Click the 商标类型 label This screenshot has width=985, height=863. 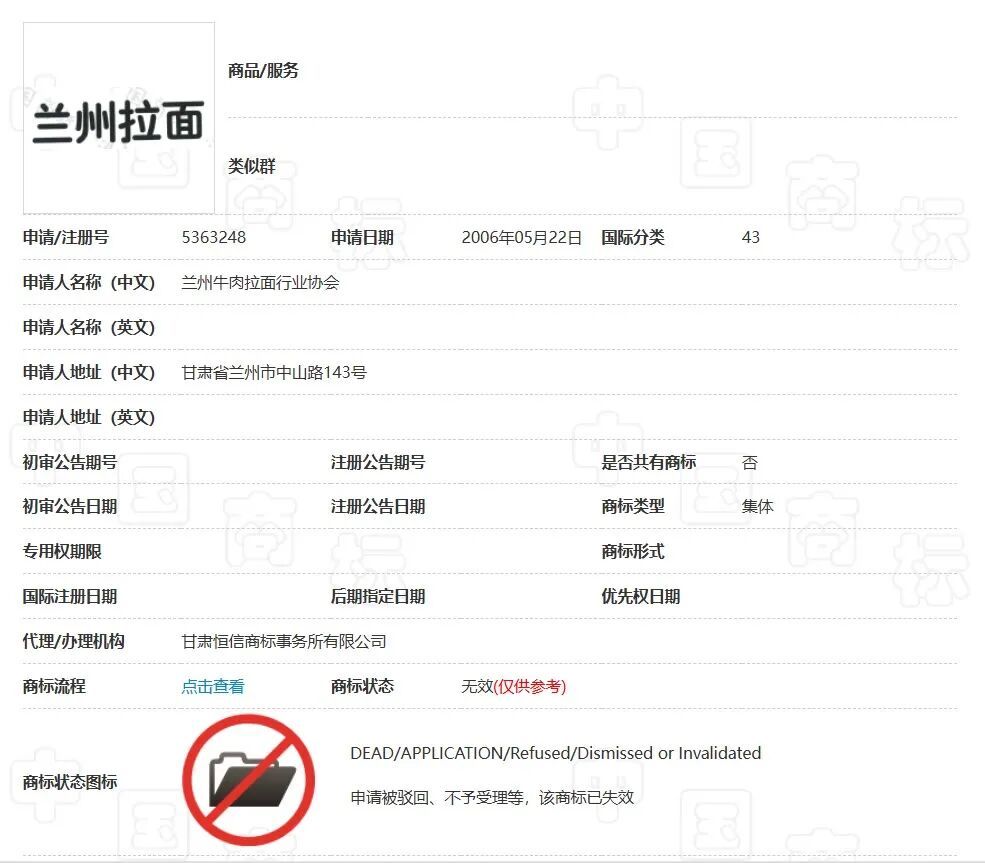click(633, 506)
